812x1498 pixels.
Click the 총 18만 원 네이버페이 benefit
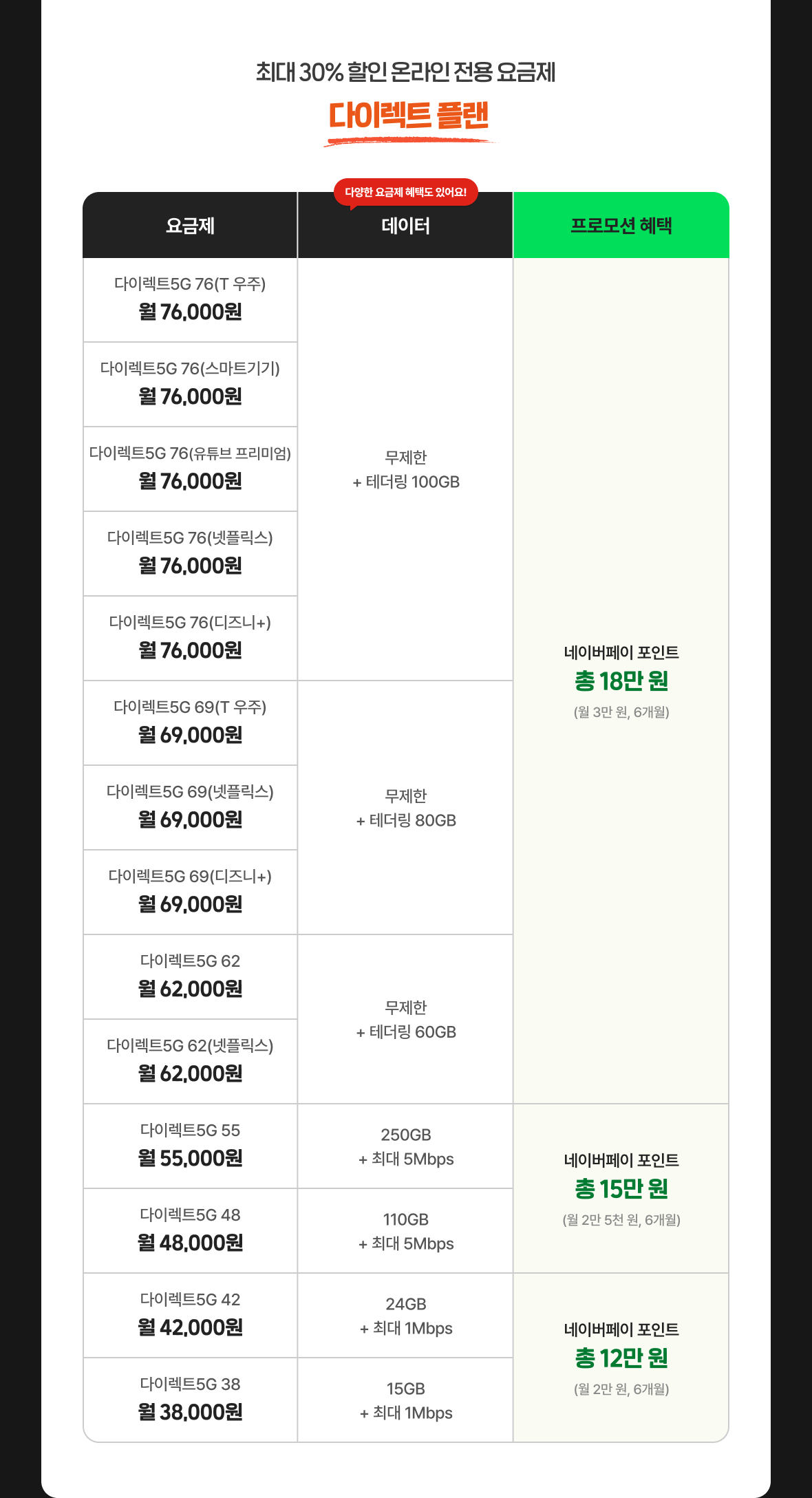621,681
